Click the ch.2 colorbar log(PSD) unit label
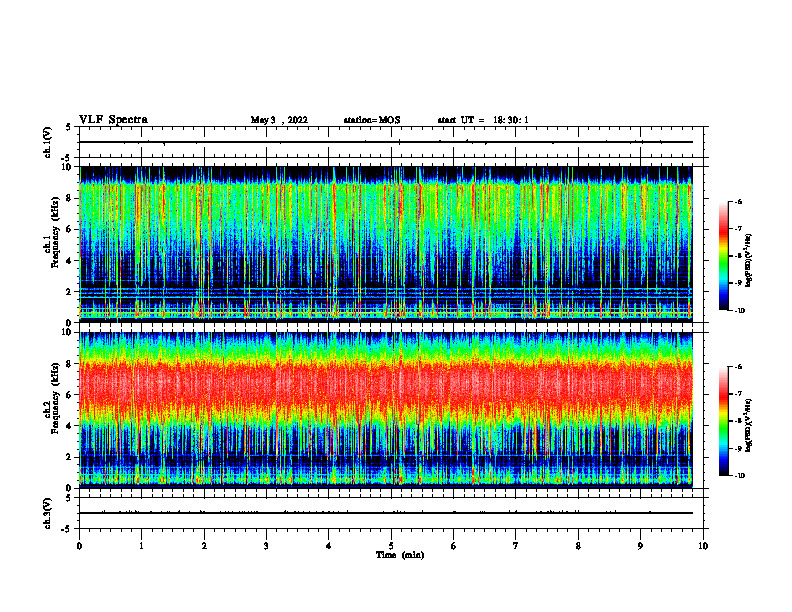792x612 pixels. coord(749,426)
